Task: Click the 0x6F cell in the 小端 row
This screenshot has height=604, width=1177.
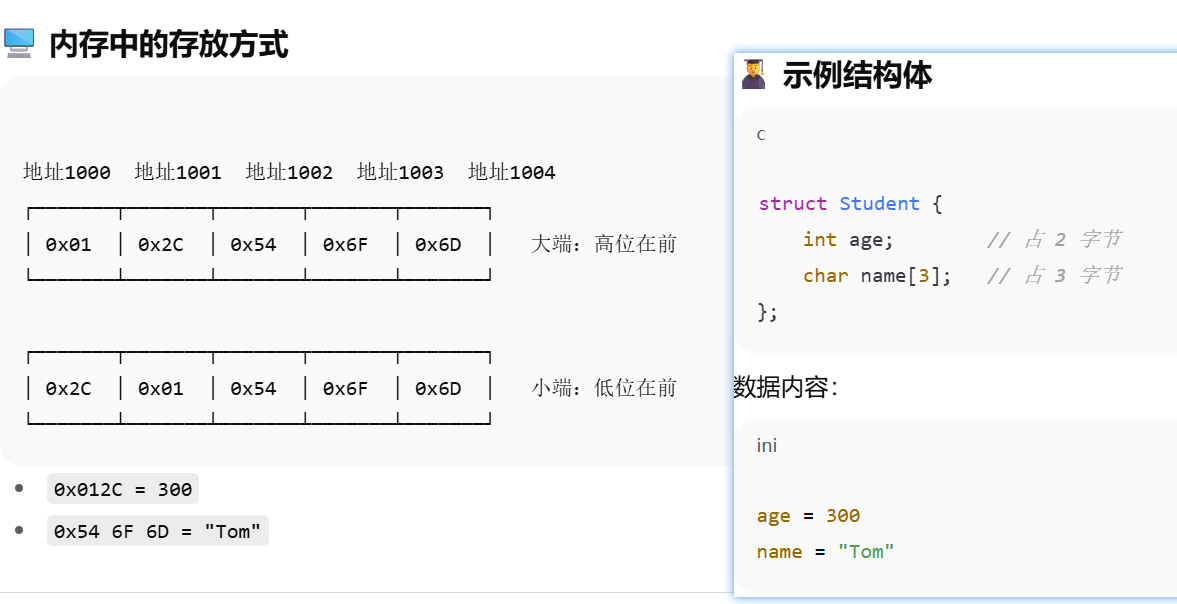Action: click(x=346, y=389)
